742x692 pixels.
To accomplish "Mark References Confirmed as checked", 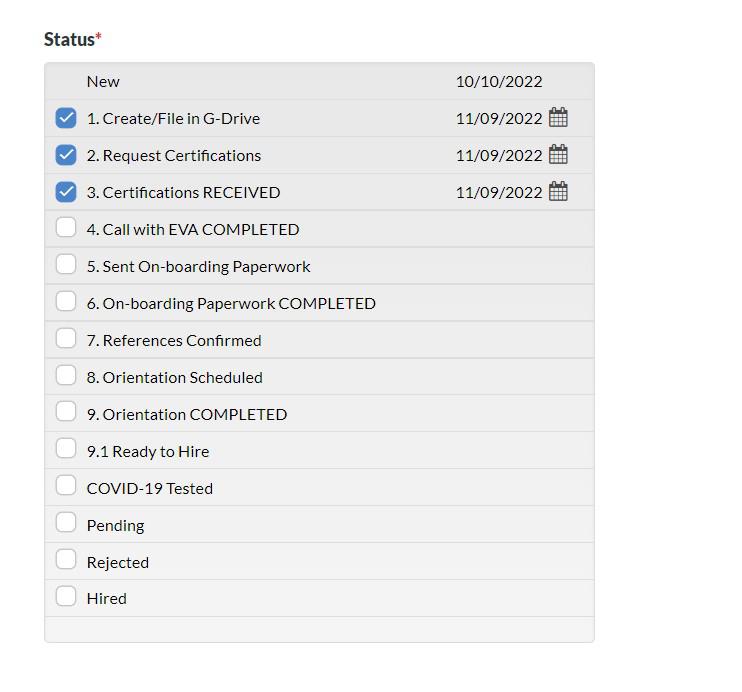I will 66,339.
